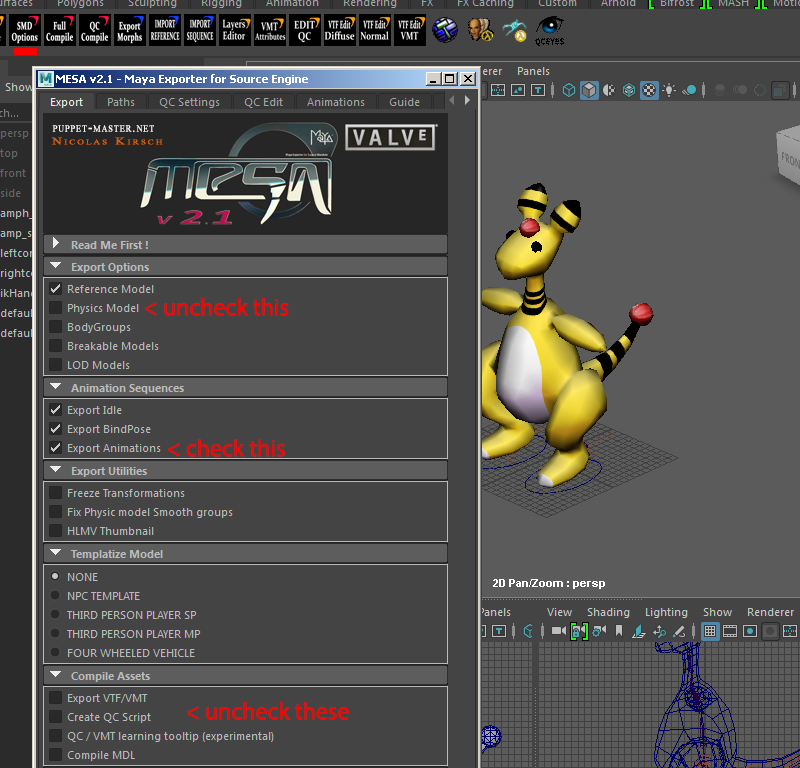
Task: Collapse the Templatize Model section
Action: click(245, 554)
